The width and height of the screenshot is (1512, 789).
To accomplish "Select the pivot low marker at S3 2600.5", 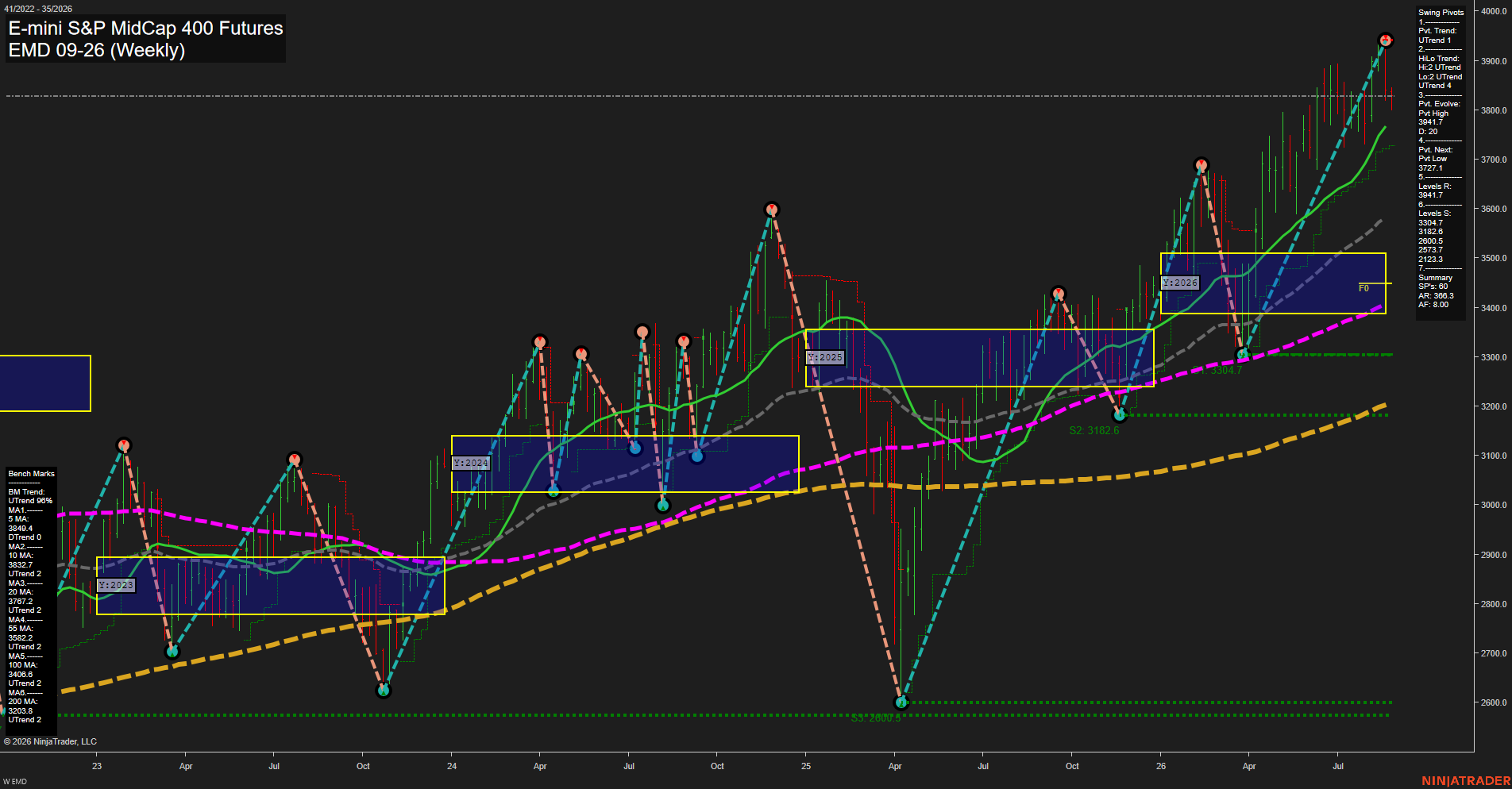I will (901, 702).
